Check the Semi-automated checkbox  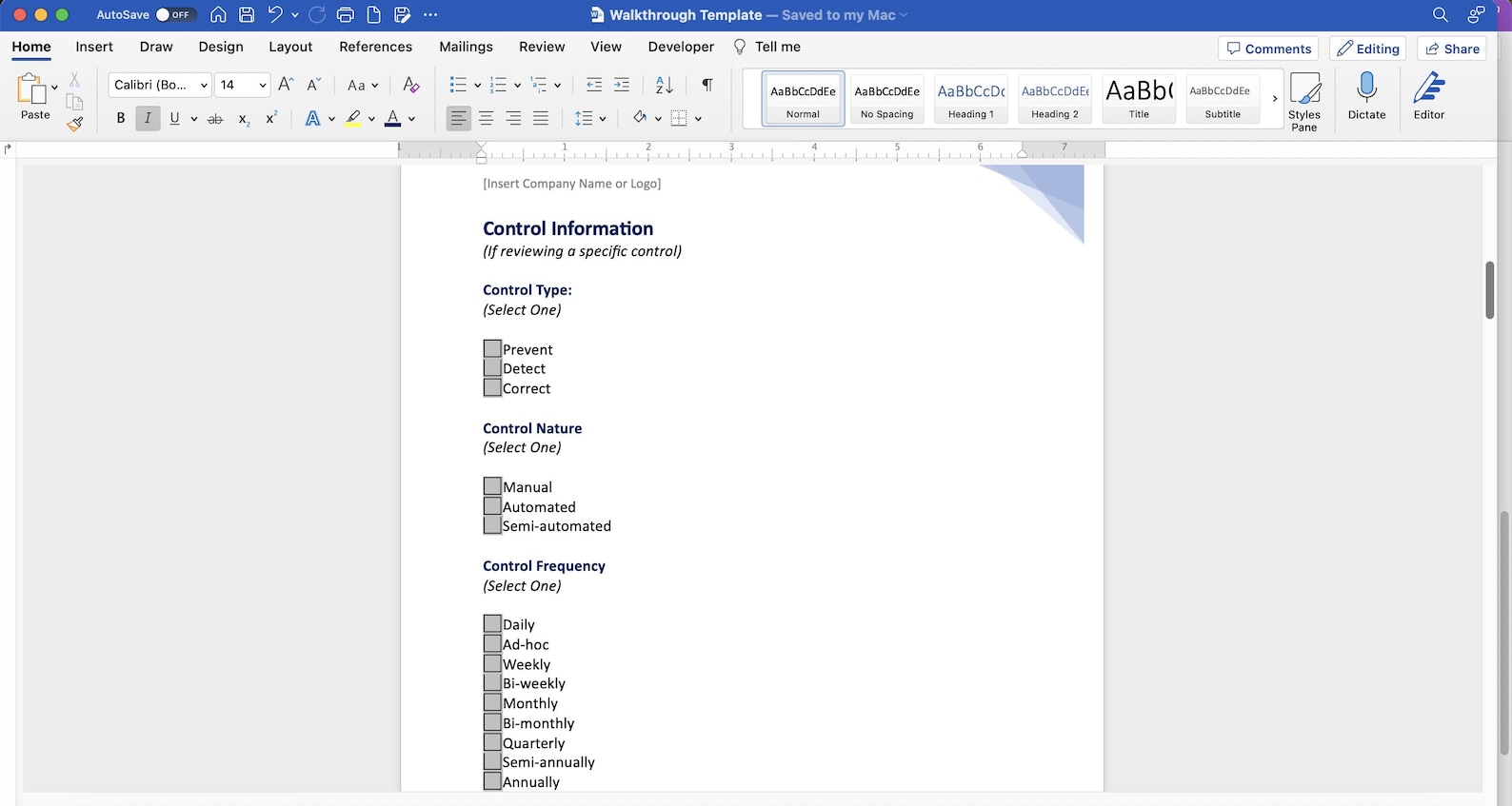pyautogui.click(x=492, y=525)
